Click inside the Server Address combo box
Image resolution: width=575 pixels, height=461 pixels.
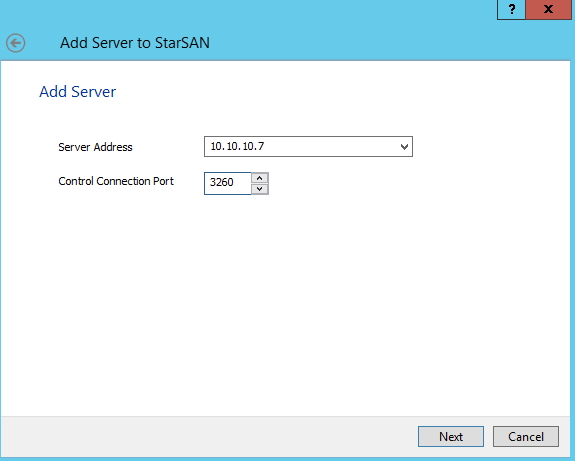pyautogui.click(x=308, y=146)
